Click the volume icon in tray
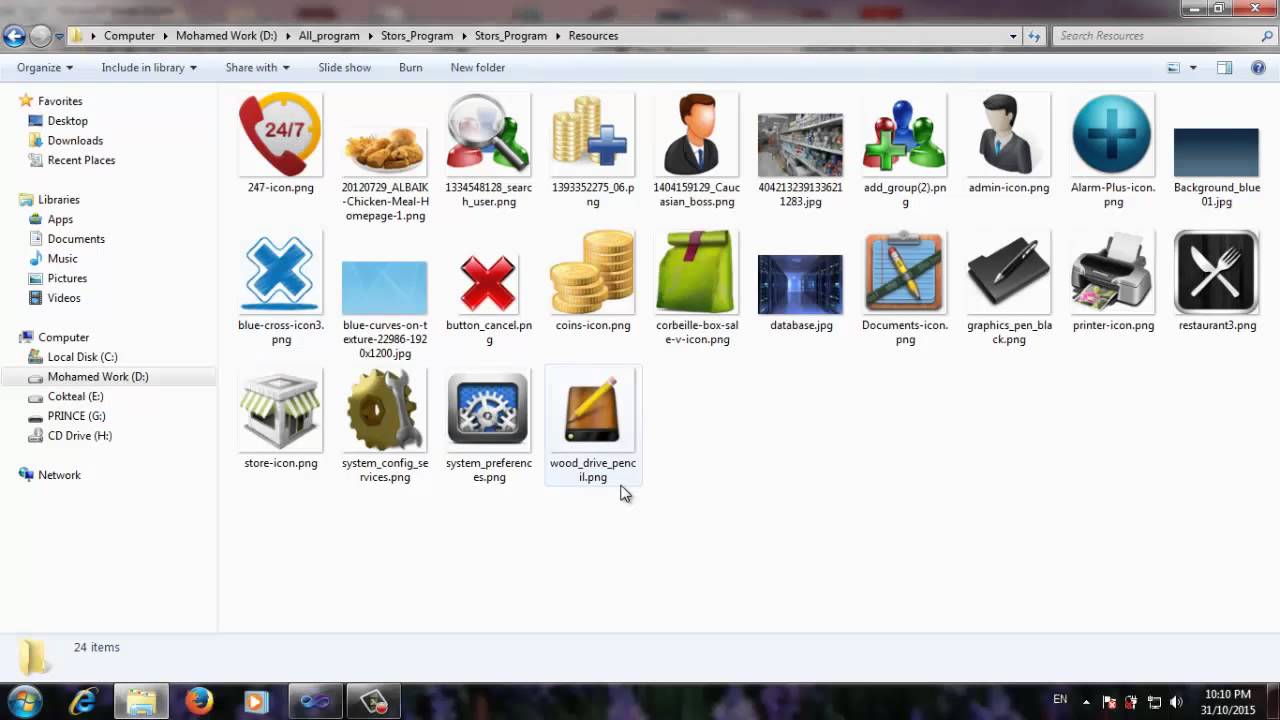This screenshot has width=1280, height=720. pyautogui.click(x=1176, y=702)
